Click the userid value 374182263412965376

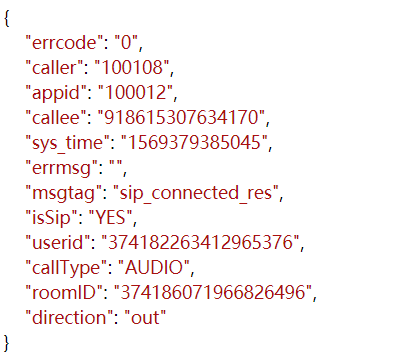[200, 243]
